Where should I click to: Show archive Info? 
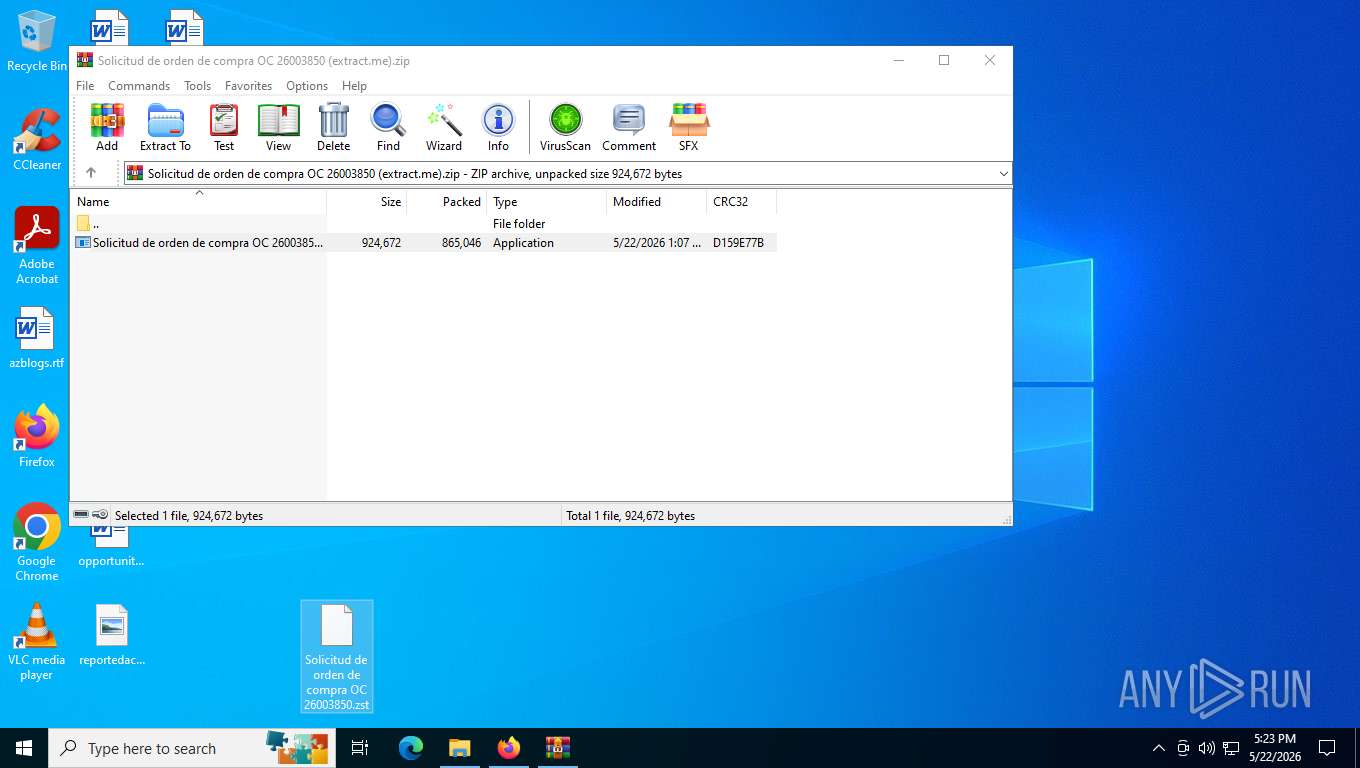[x=498, y=127]
